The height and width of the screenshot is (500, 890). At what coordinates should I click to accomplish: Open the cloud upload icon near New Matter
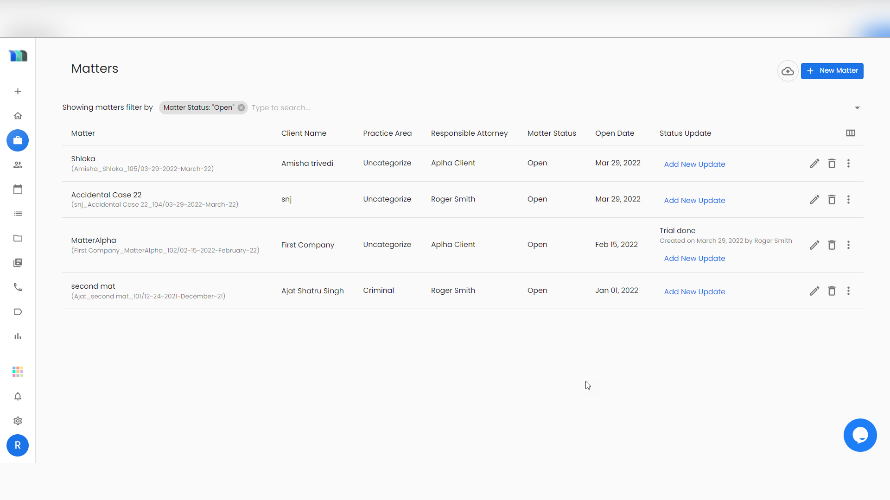click(x=787, y=71)
